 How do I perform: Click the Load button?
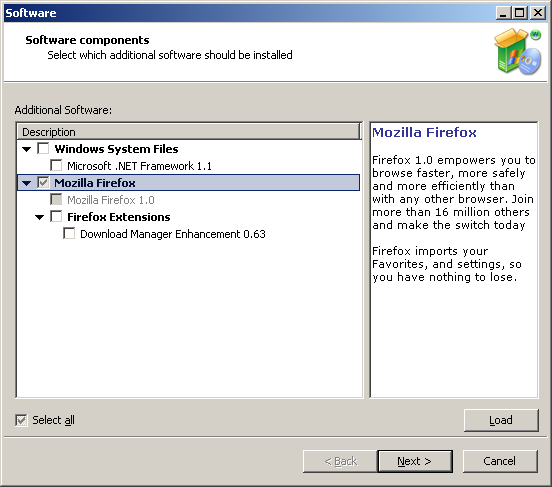click(501, 420)
